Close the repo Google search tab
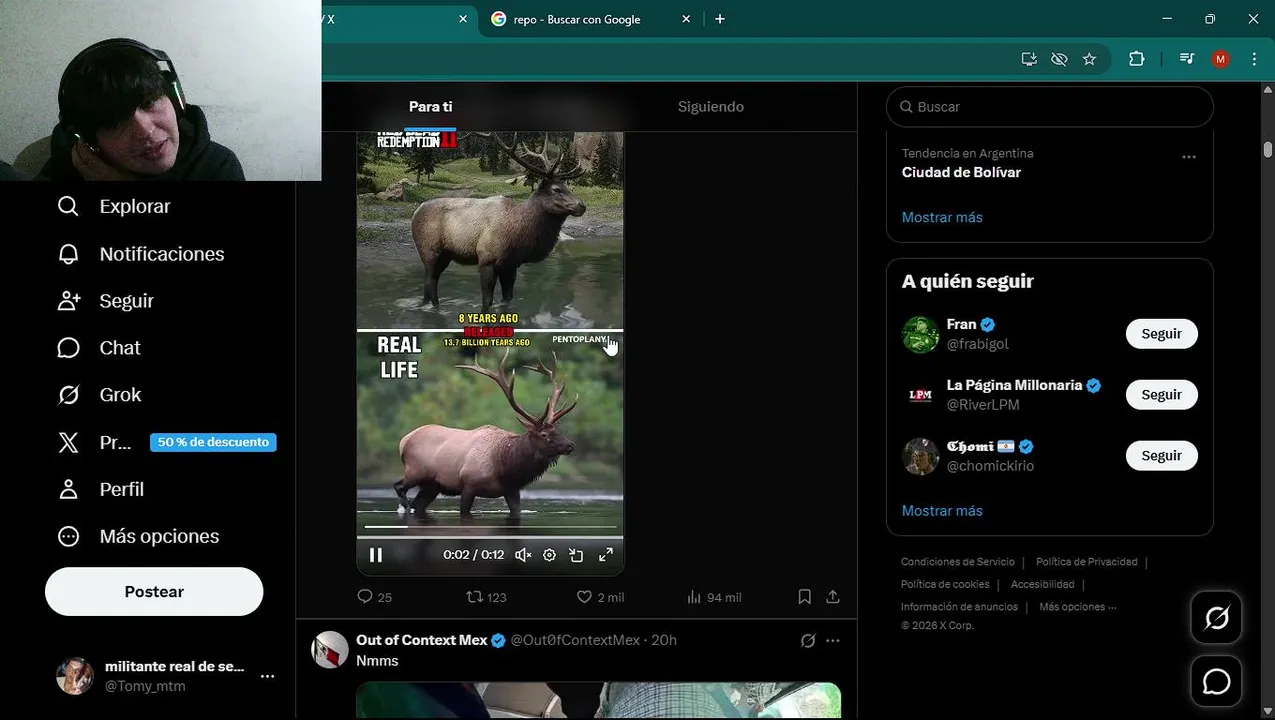1275x720 pixels. tap(686, 19)
